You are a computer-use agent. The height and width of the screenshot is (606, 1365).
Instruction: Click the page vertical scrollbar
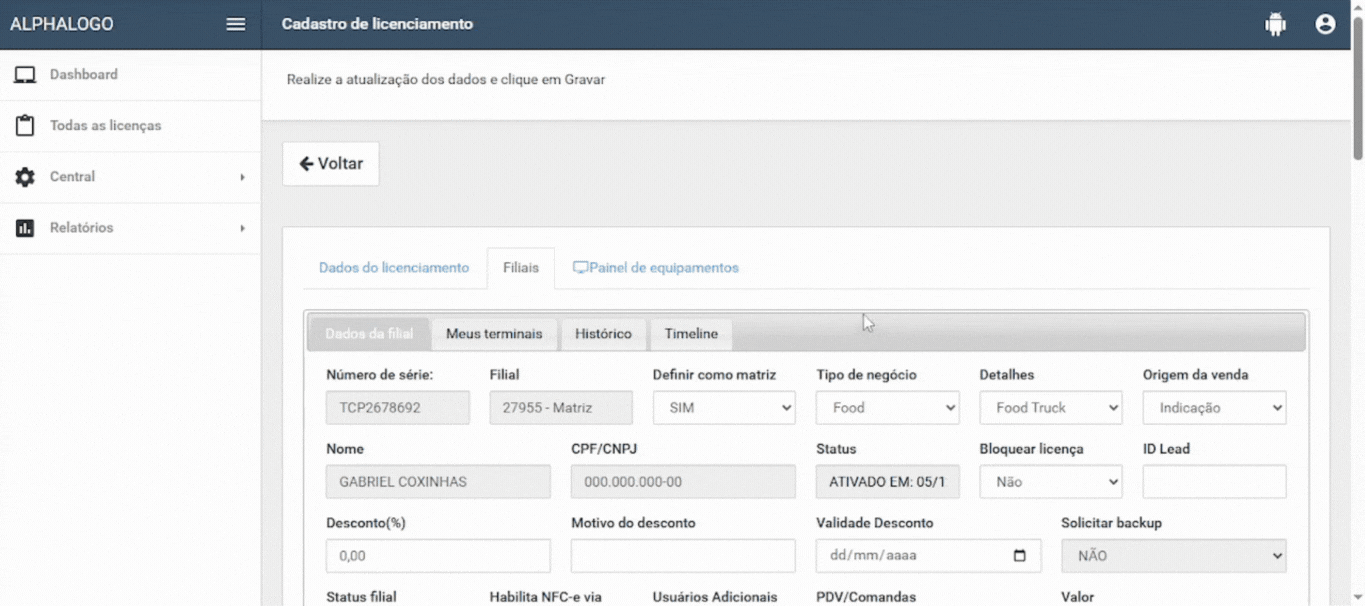coord(1357,100)
